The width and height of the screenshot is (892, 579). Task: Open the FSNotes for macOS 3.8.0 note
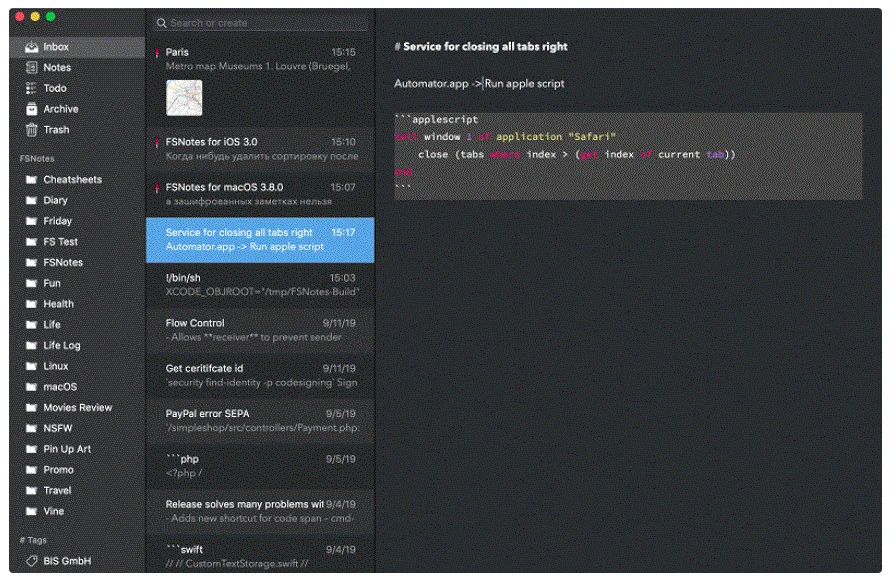click(x=260, y=195)
